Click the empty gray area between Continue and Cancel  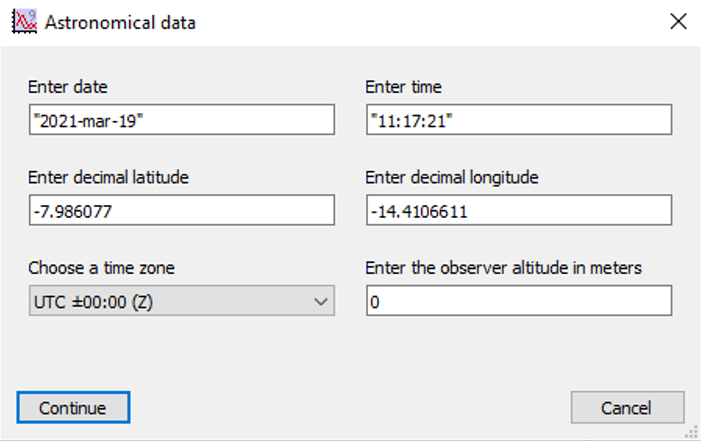(x=350, y=407)
